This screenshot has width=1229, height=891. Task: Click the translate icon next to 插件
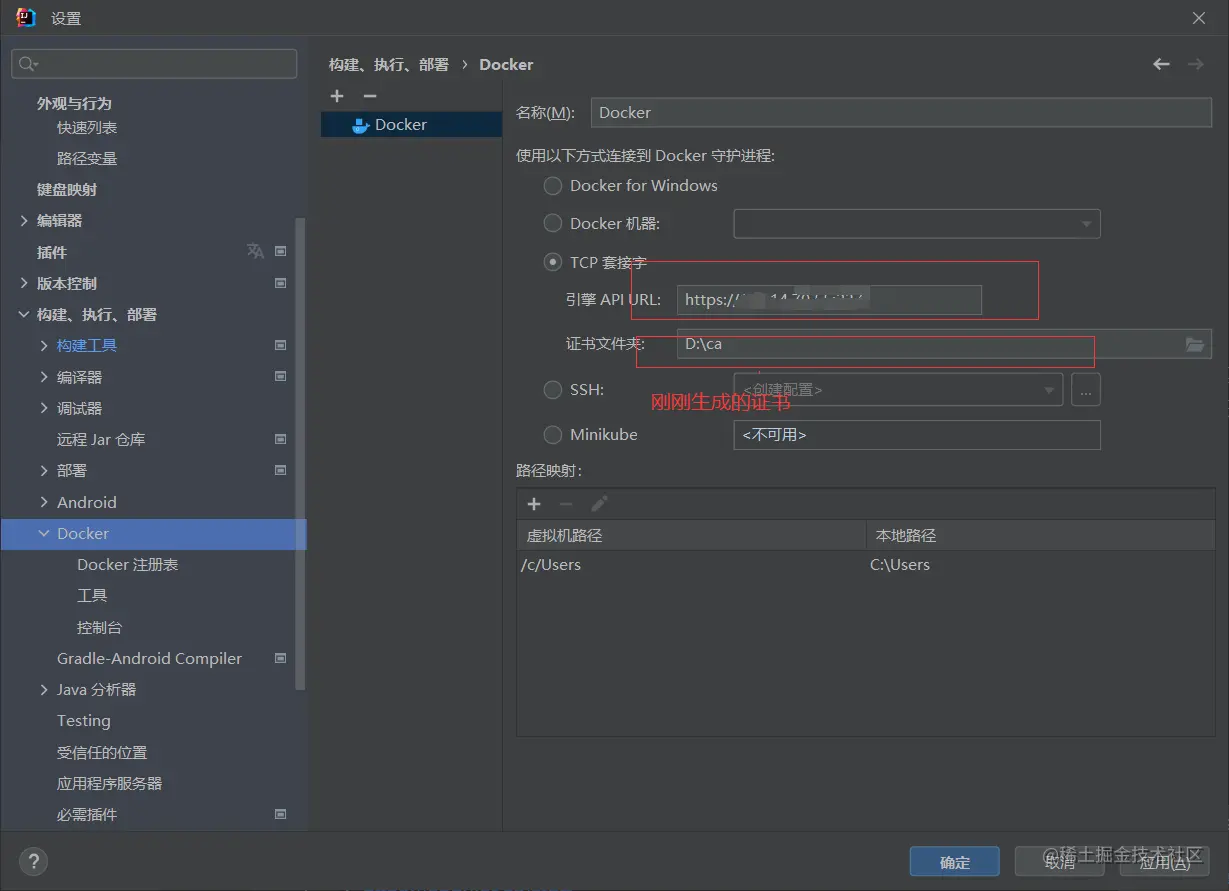tap(255, 251)
